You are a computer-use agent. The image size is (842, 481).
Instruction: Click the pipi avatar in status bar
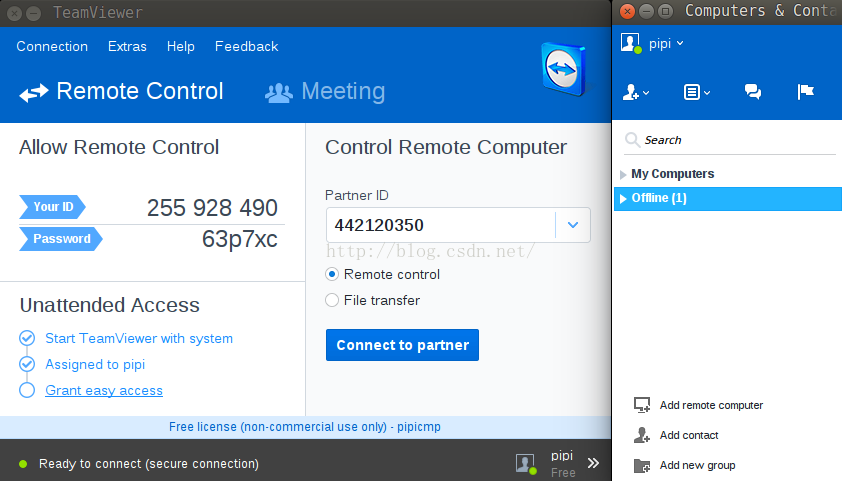point(525,464)
